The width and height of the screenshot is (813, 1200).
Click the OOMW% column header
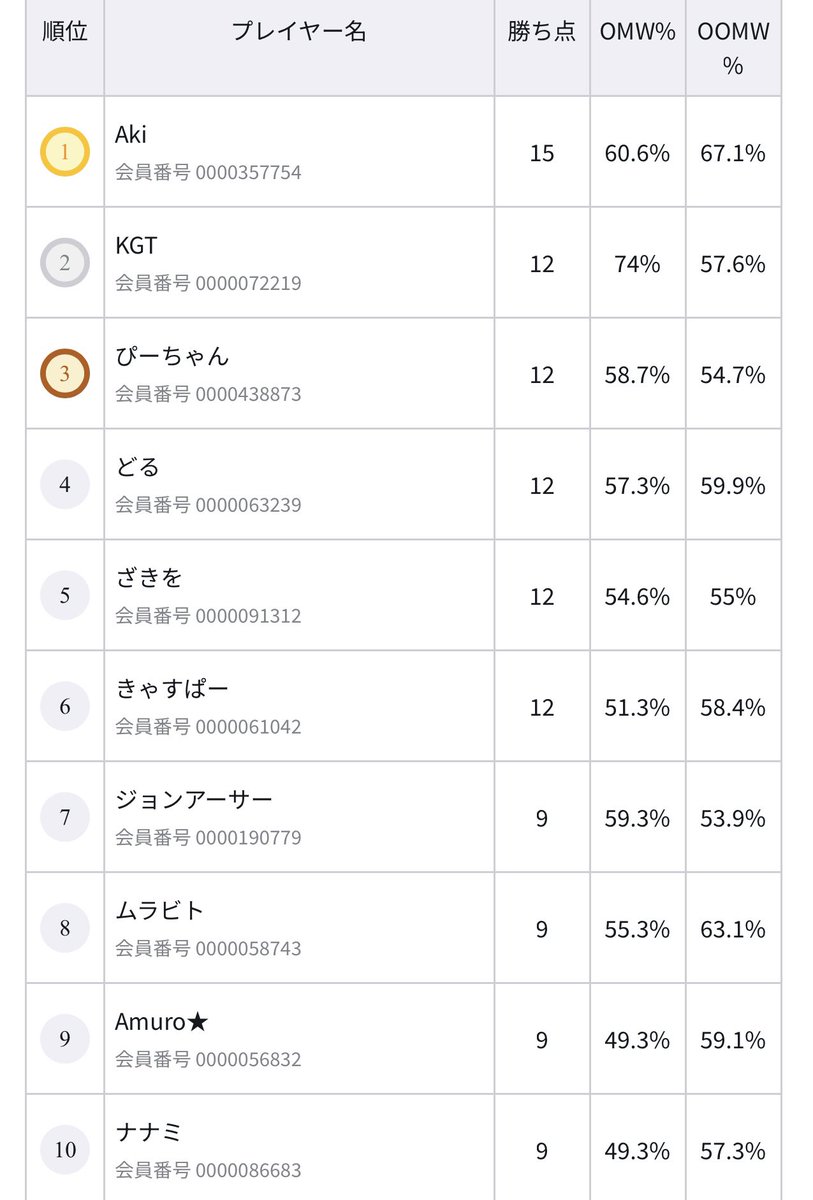[733, 48]
